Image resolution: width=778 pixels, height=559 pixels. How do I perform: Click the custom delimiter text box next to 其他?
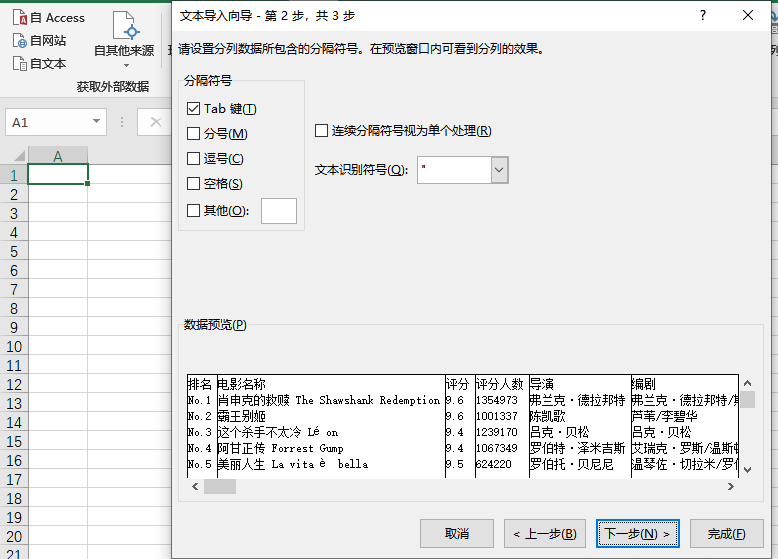(x=279, y=211)
